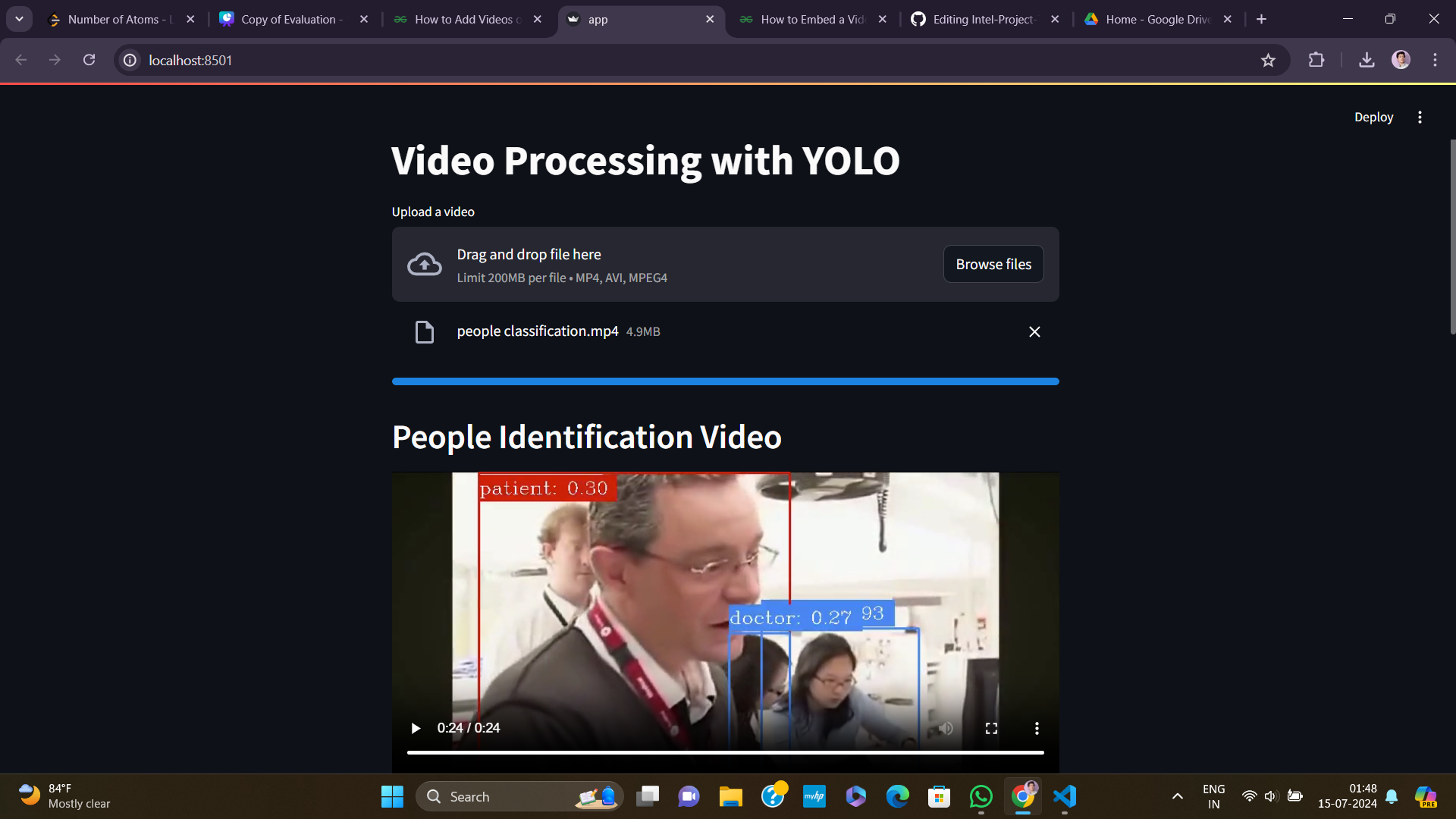The image size is (1456, 819).
Task: Open the Chrome main menu
Action: click(x=1436, y=60)
